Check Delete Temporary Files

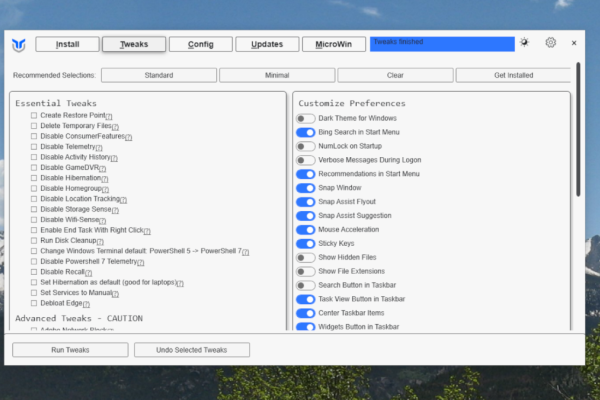click(x=34, y=126)
